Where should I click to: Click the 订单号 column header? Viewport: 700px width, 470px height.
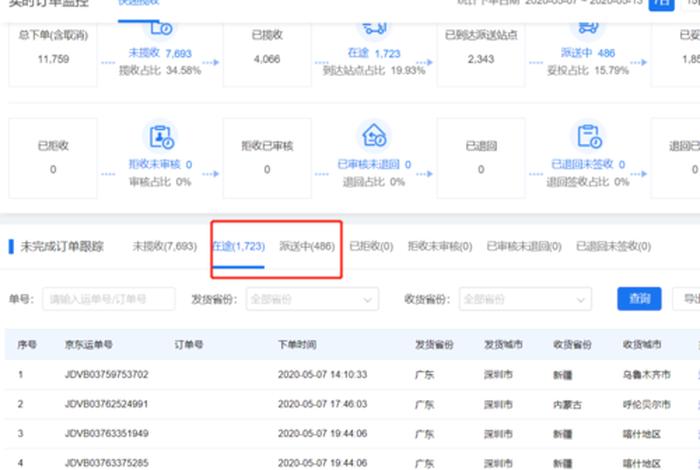pyautogui.click(x=189, y=345)
